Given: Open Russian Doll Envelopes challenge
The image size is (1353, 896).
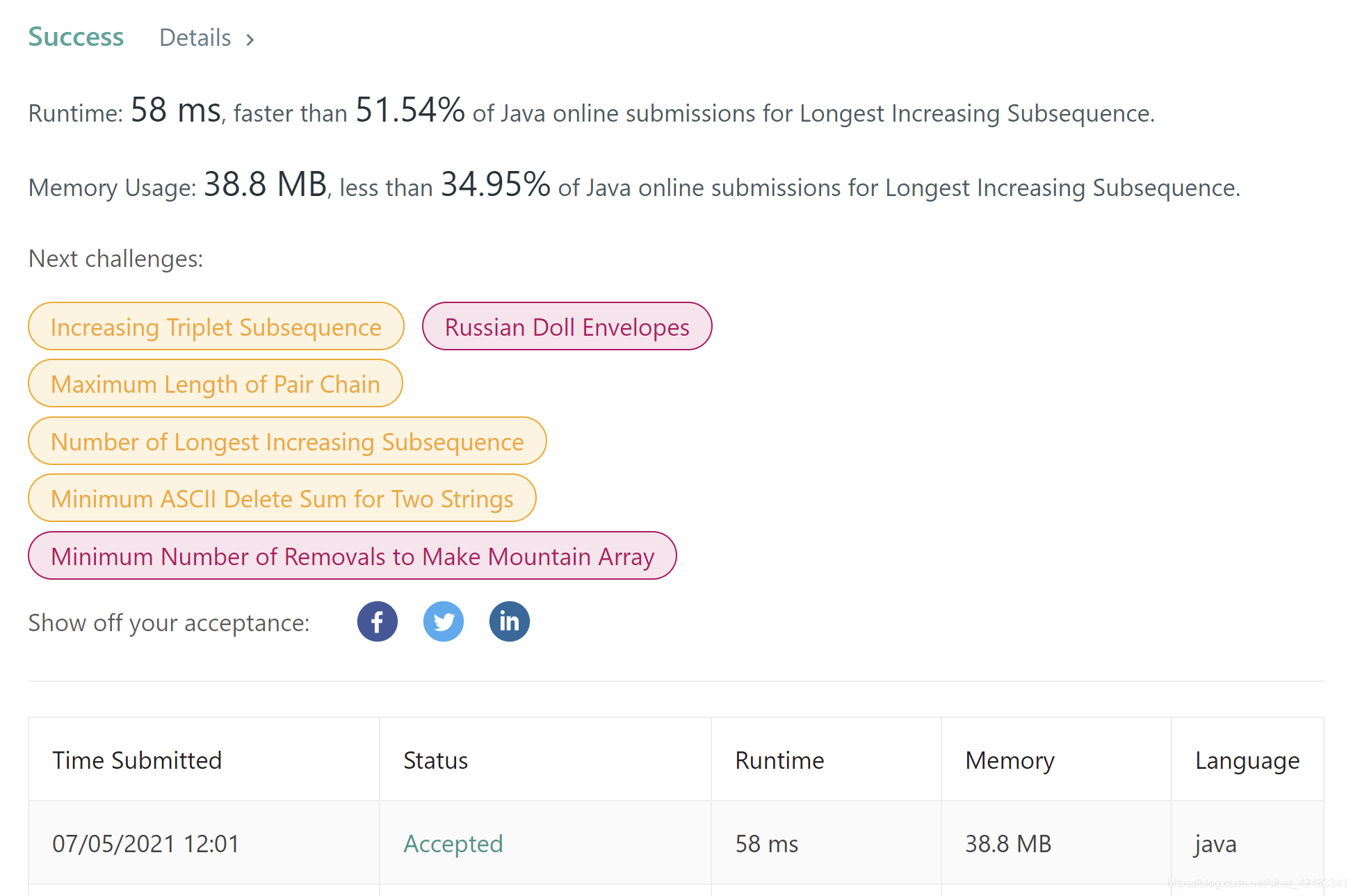Looking at the screenshot, I should [567, 327].
